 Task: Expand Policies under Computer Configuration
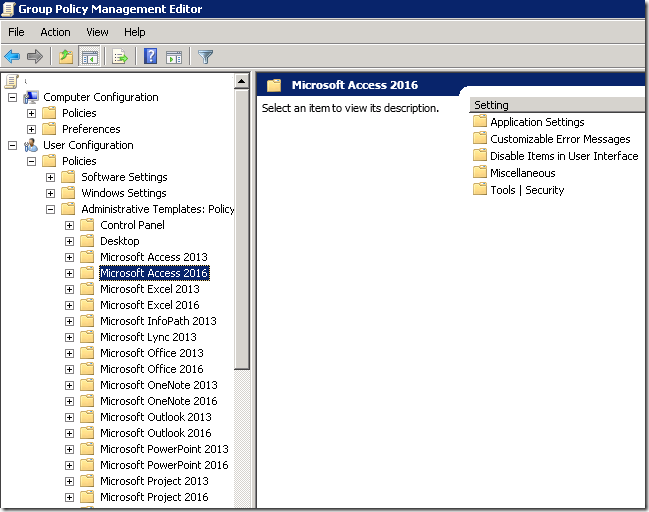click(31, 113)
